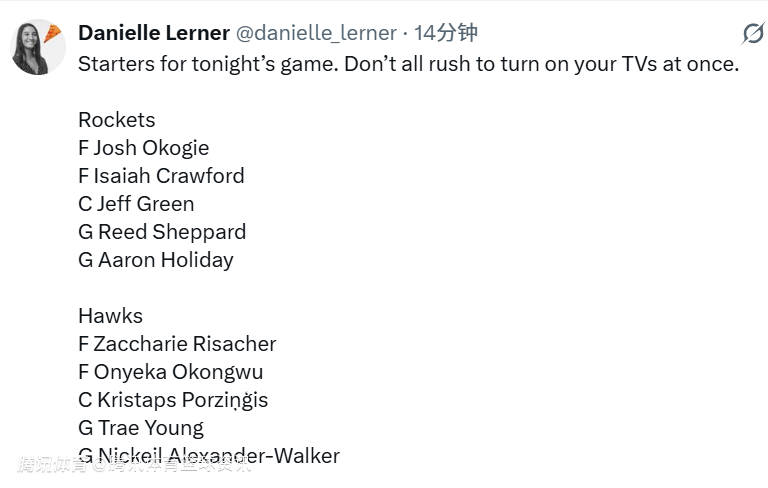Click the F Zaccharie Risacher line
The image size is (768, 488).
coord(177,344)
